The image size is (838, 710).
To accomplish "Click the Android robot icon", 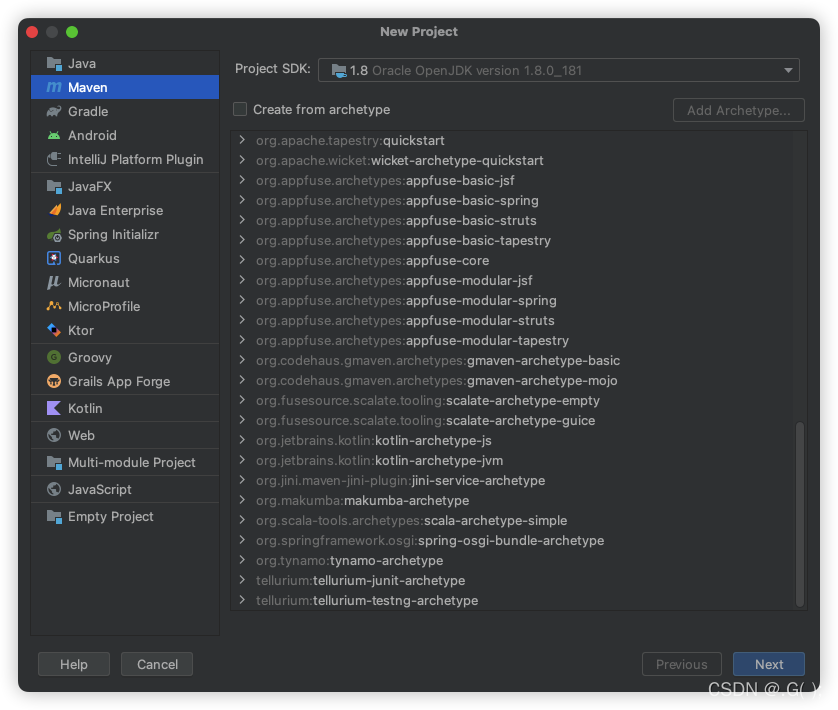I will (x=54, y=135).
